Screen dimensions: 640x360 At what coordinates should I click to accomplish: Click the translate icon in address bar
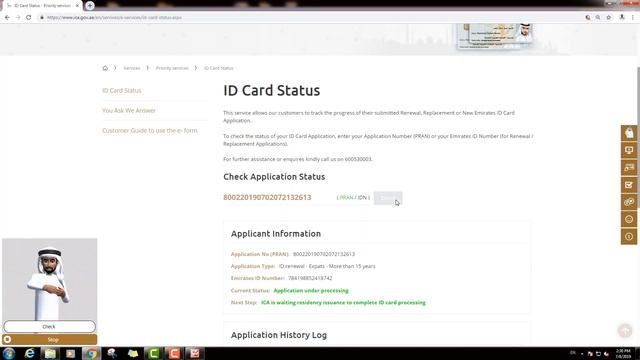pyautogui.click(x=588, y=18)
